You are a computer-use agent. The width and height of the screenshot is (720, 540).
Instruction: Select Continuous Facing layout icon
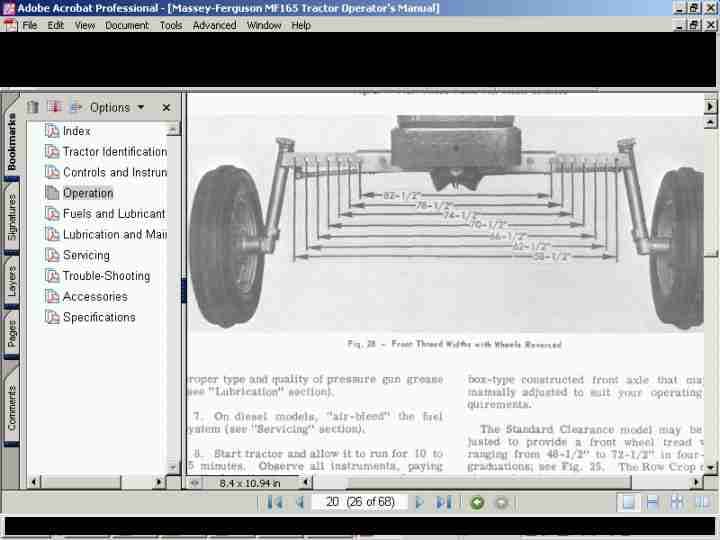click(677, 502)
